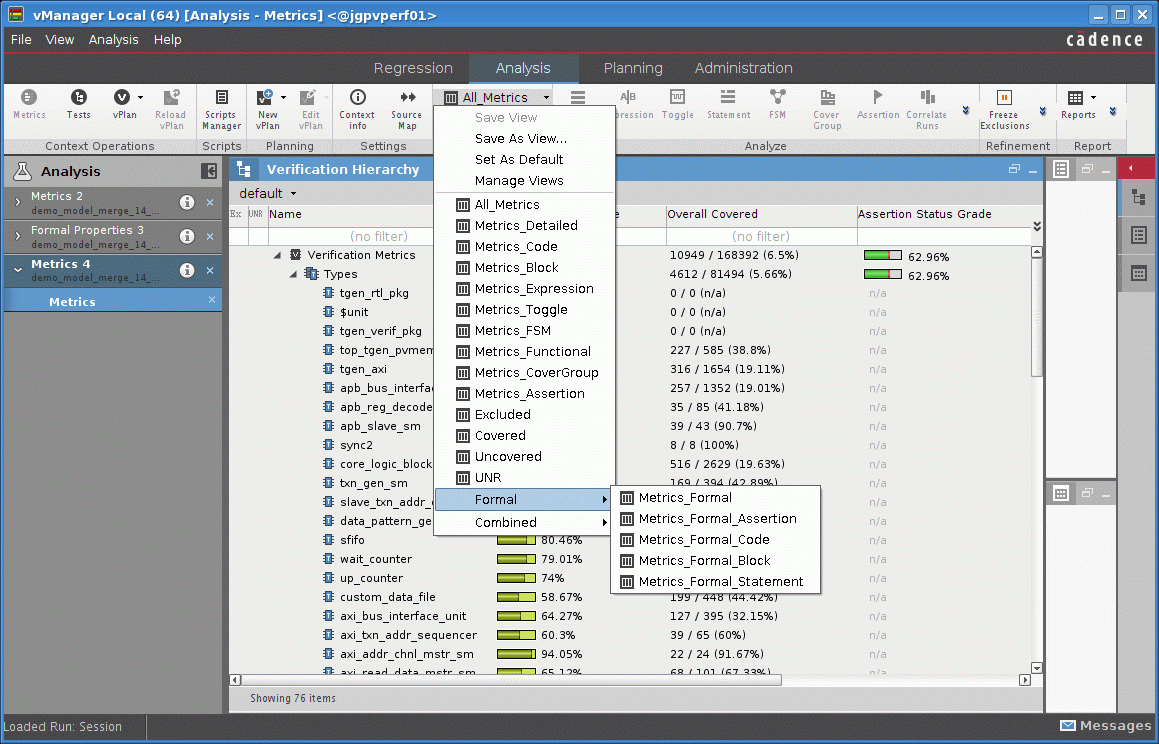Open the Tests context operation

(78, 103)
